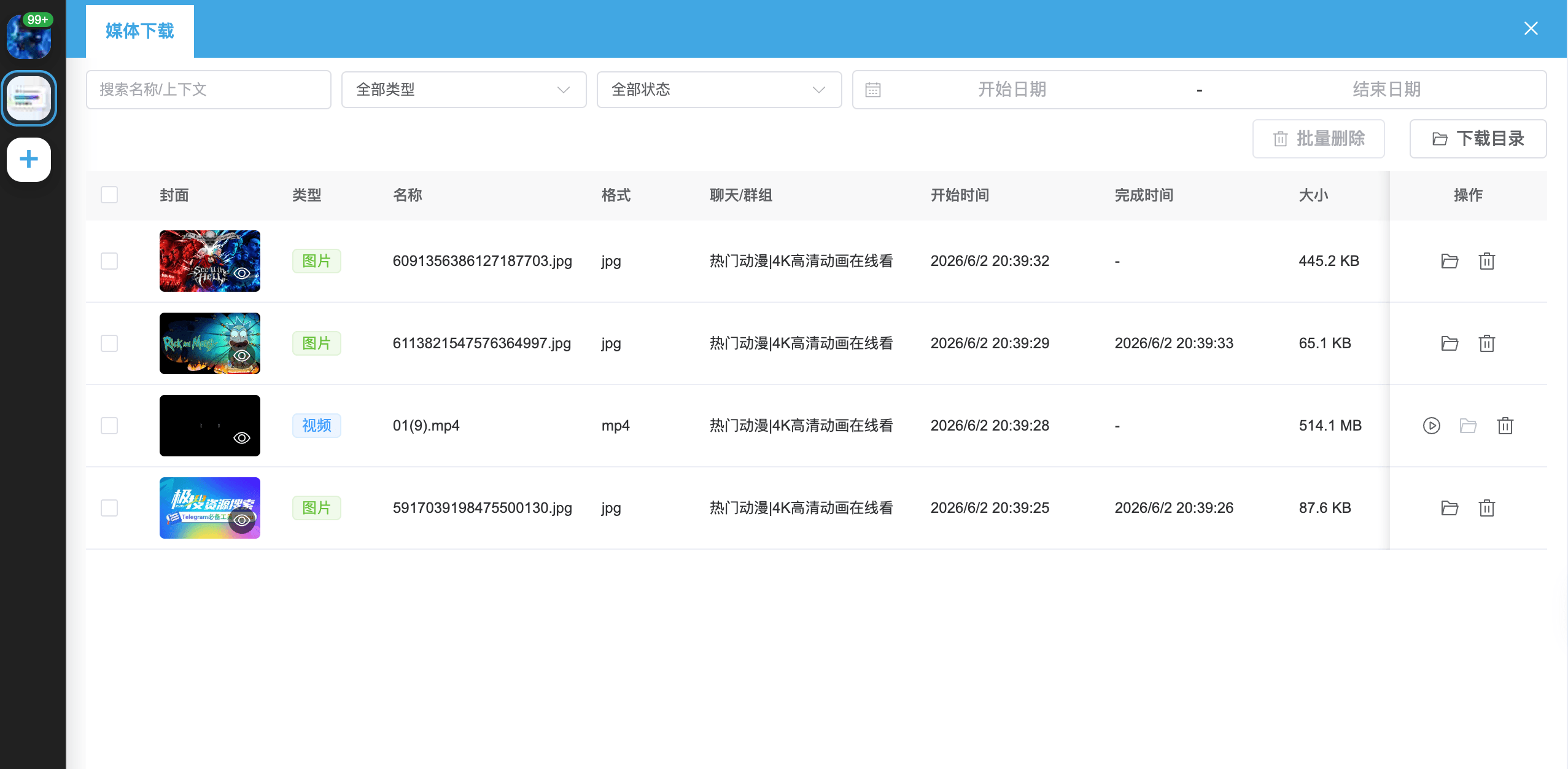This screenshot has height=769, width=1568.
Task: Click the 87.6 KB size value
Action: 1325,508
